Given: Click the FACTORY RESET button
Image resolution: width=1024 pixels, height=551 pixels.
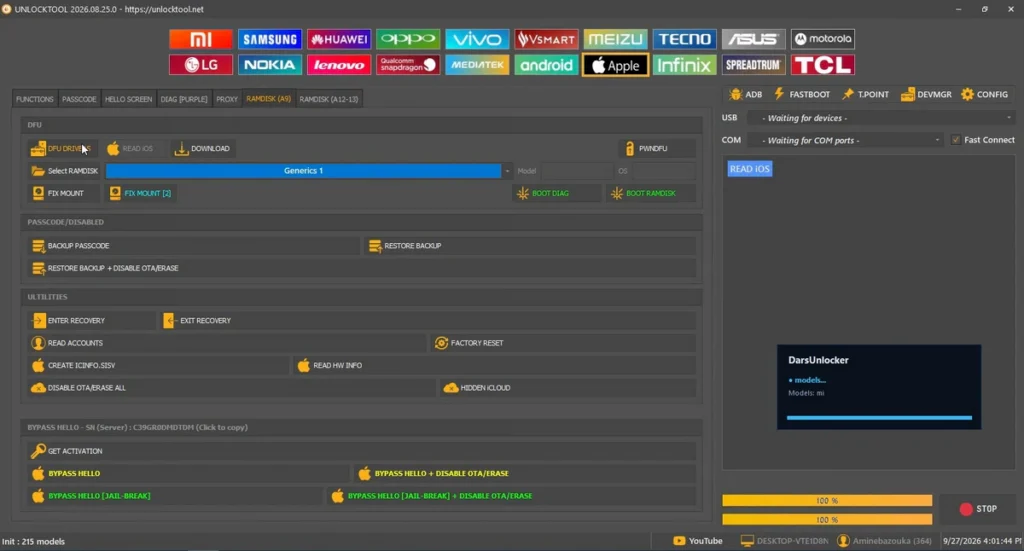Looking at the screenshot, I should click(563, 343).
